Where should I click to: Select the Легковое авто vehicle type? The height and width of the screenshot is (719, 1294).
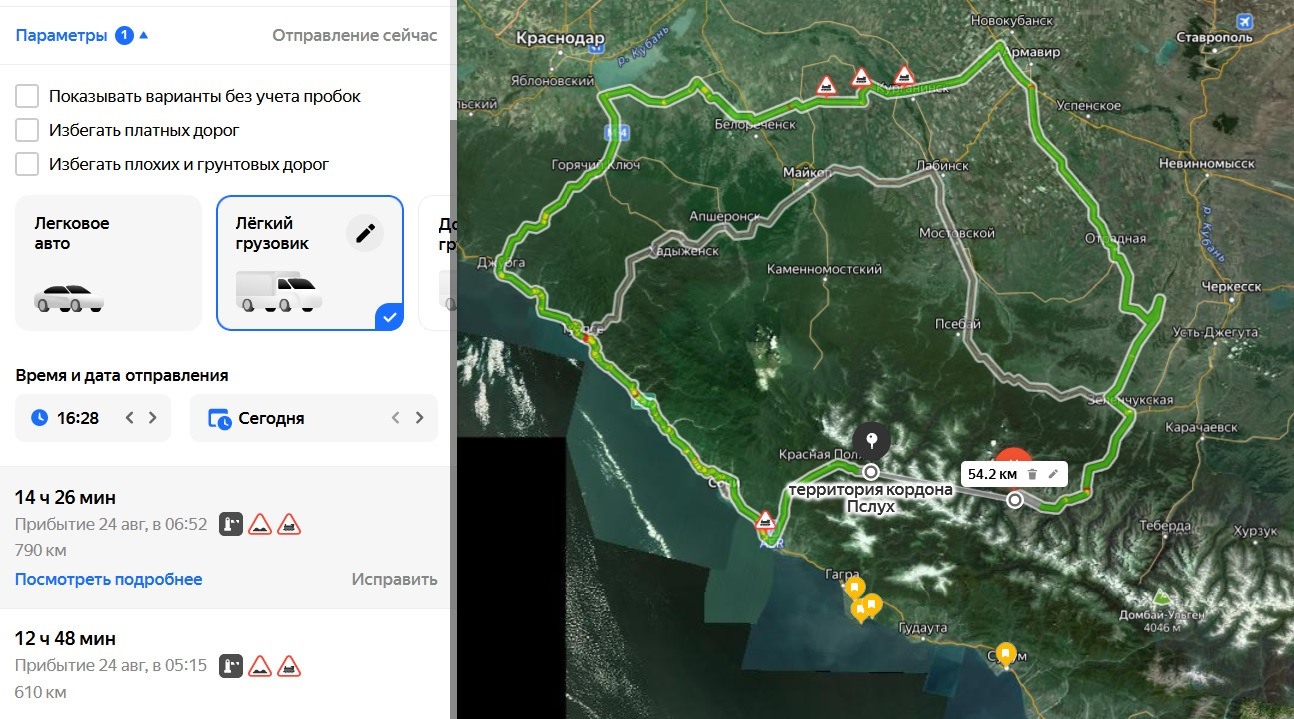pyautogui.click(x=108, y=263)
